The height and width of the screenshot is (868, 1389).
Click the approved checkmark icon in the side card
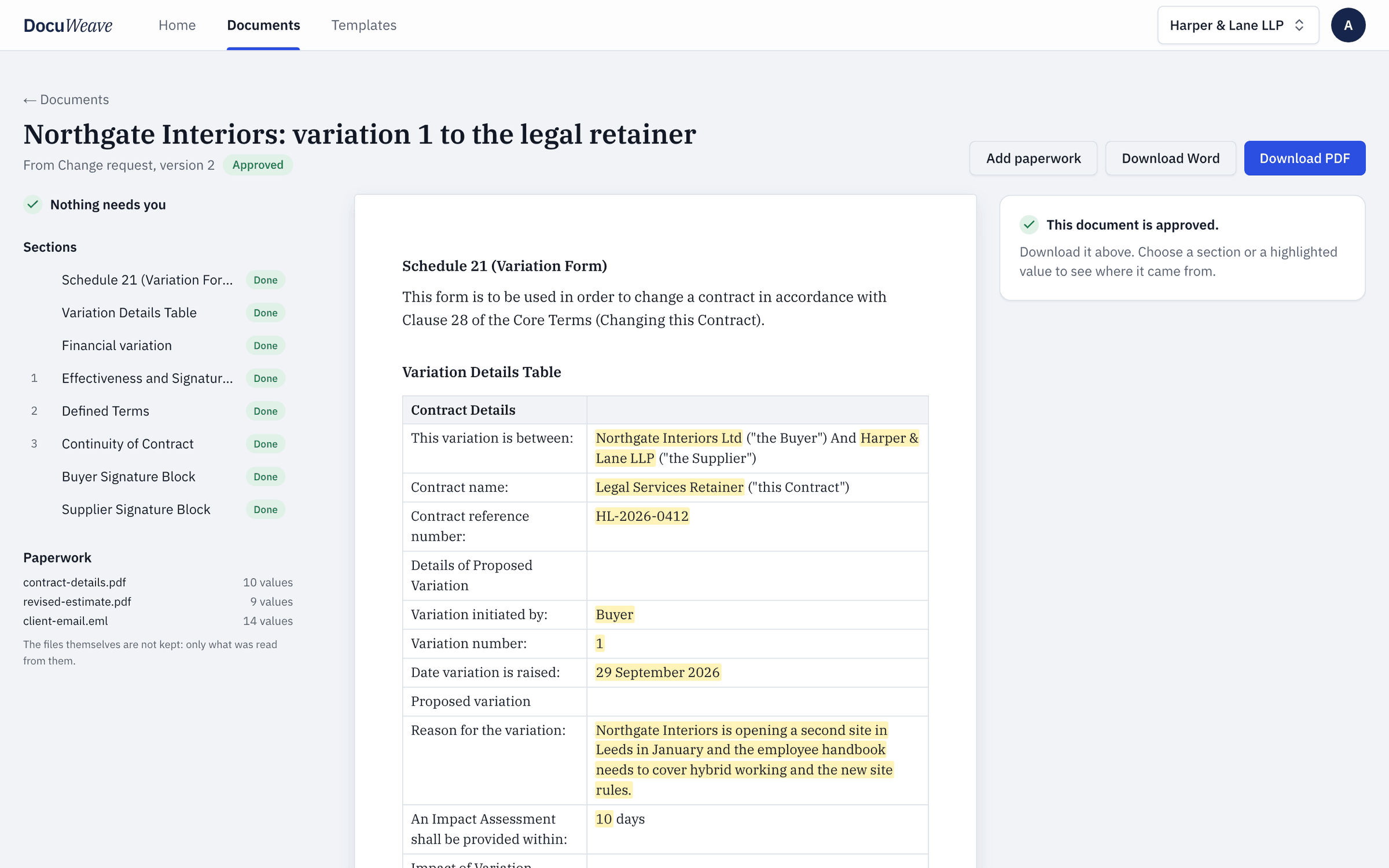point(1029,225)
